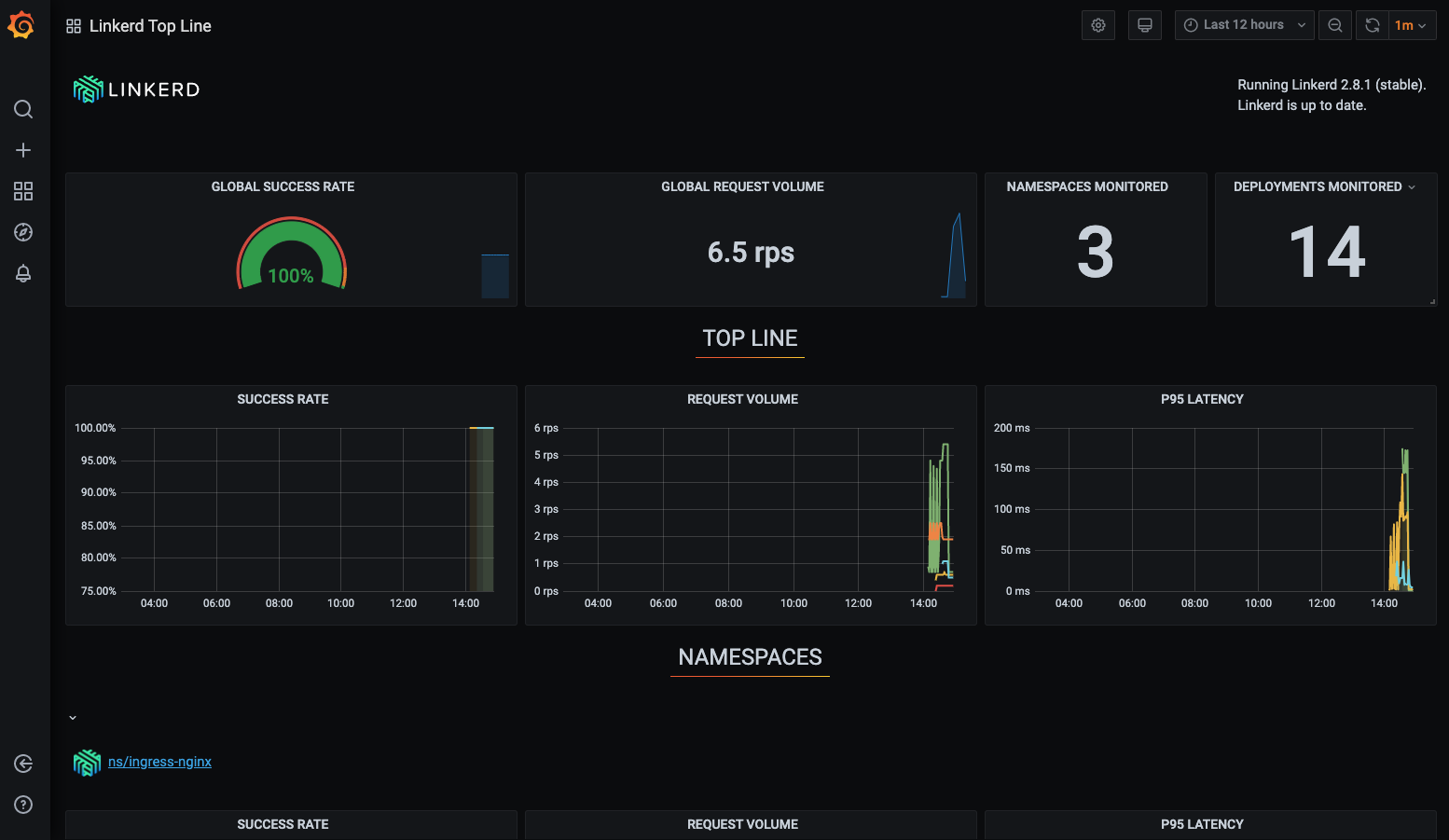Collapse the namespace row chevron

click(73, 718)
